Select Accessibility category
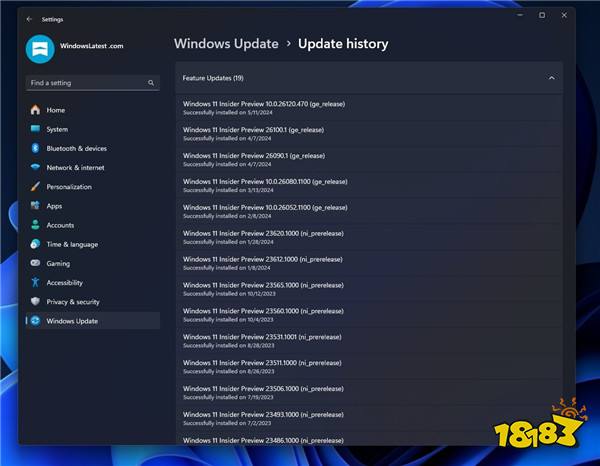The height and width of the screenshot is (466, 600). click(x=93, y=282)
